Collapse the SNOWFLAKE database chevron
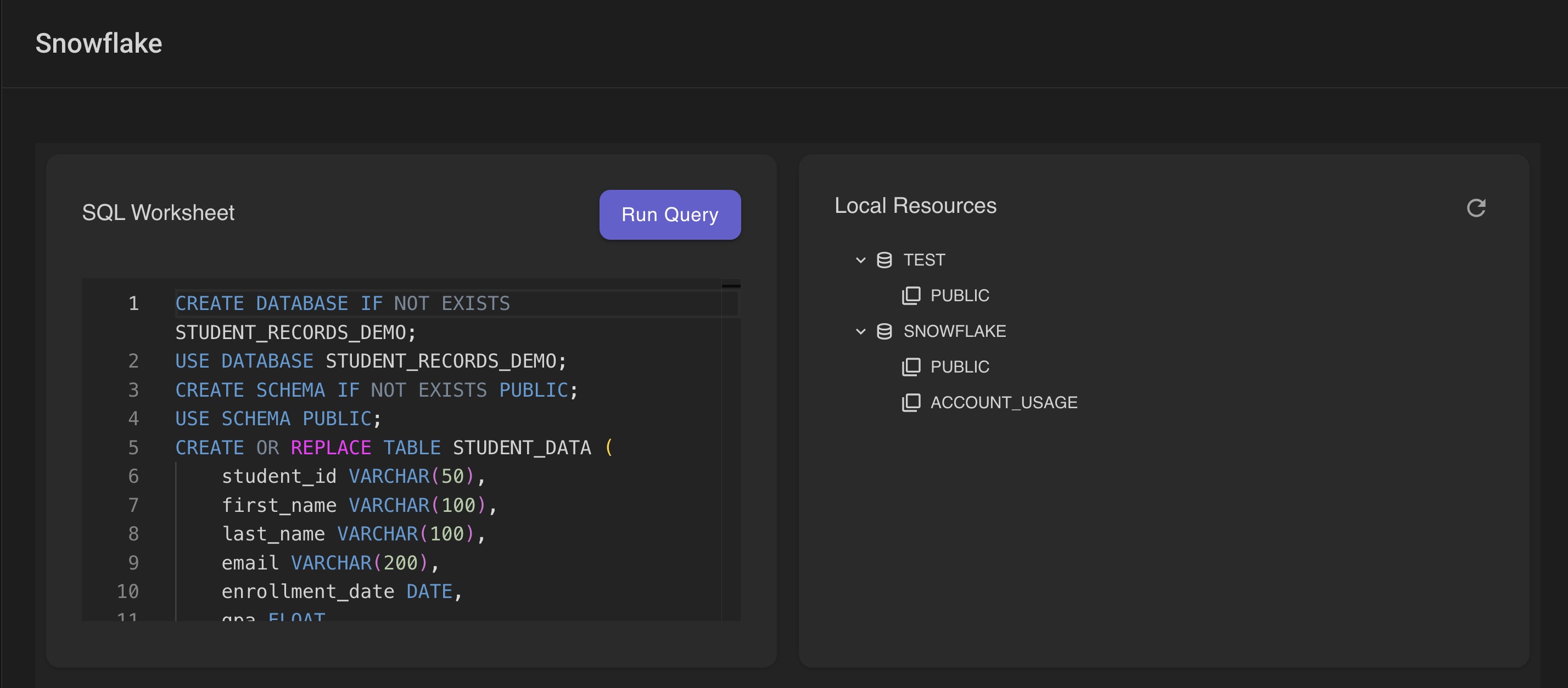Viewport: 1568px width, 688px height. (860, 331)
